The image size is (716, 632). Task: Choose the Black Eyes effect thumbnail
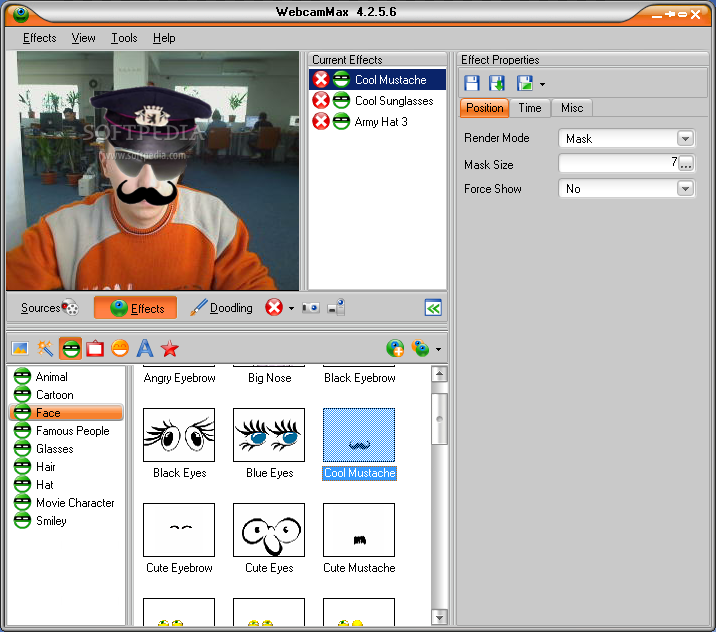tap(179, 435)
